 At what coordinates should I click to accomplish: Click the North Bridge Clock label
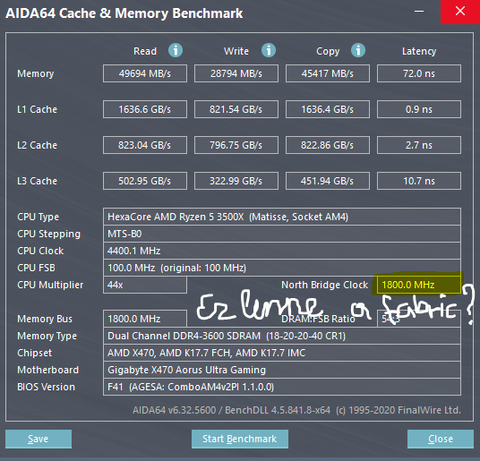(325, 285)
